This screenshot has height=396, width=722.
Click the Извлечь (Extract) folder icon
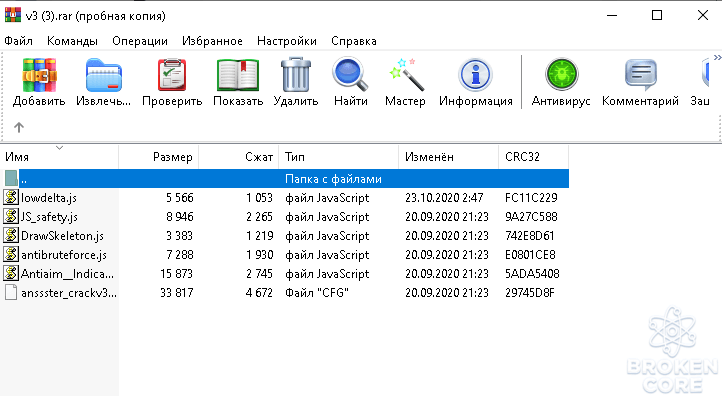[x=104, y=75]
